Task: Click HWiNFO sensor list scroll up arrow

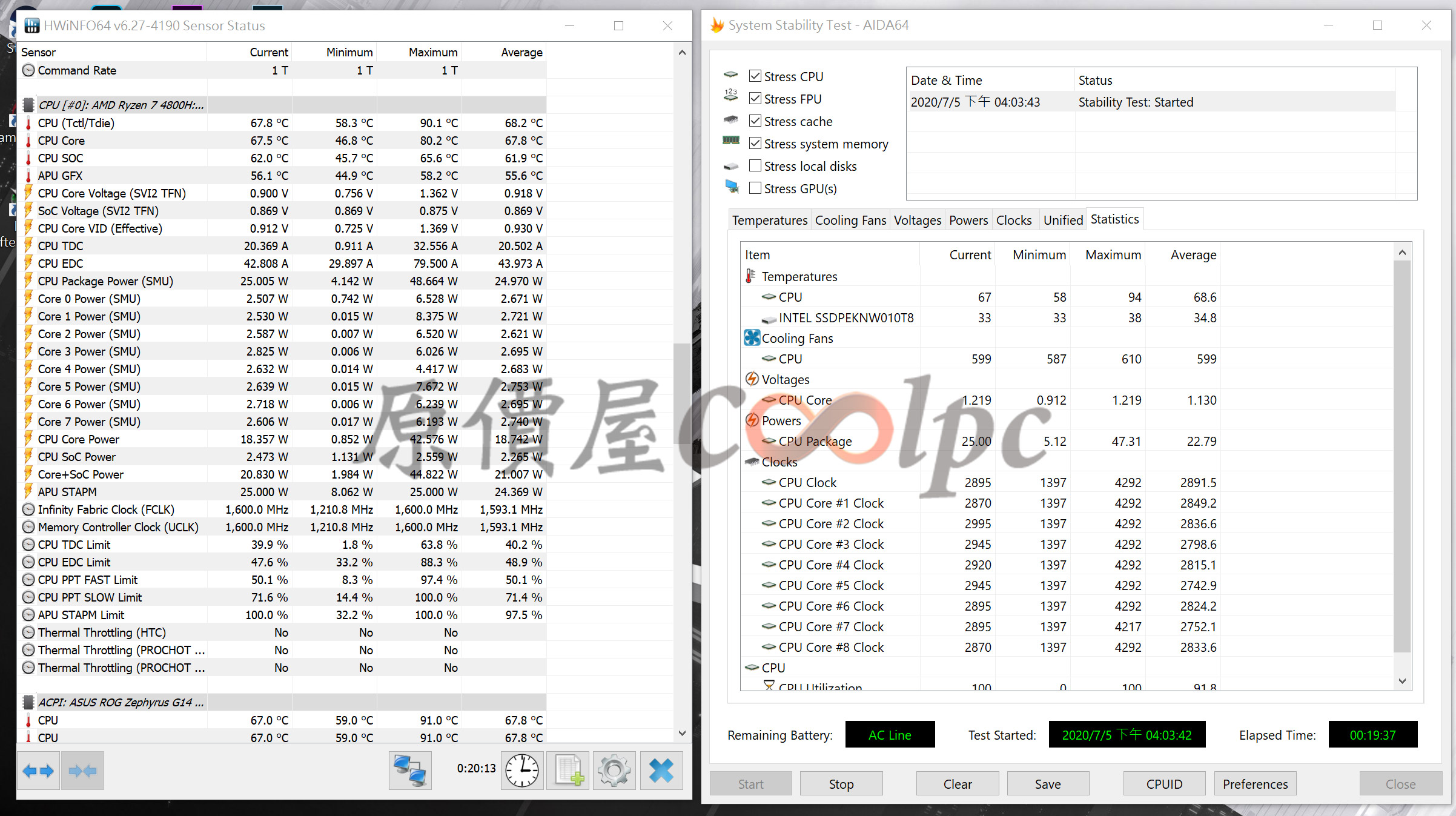Action: click(682, 53)
